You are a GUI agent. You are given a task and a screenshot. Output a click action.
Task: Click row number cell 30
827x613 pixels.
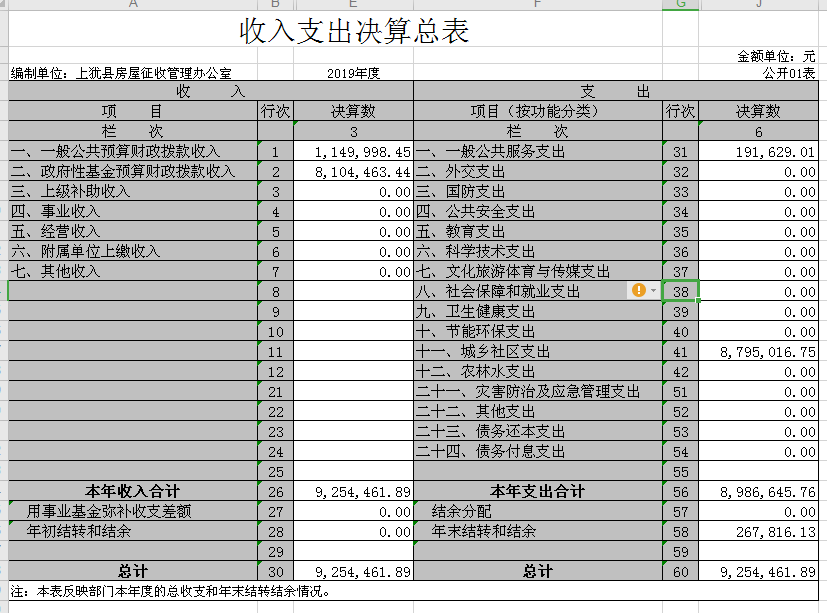pyautogui.click(x=275, y=571)
